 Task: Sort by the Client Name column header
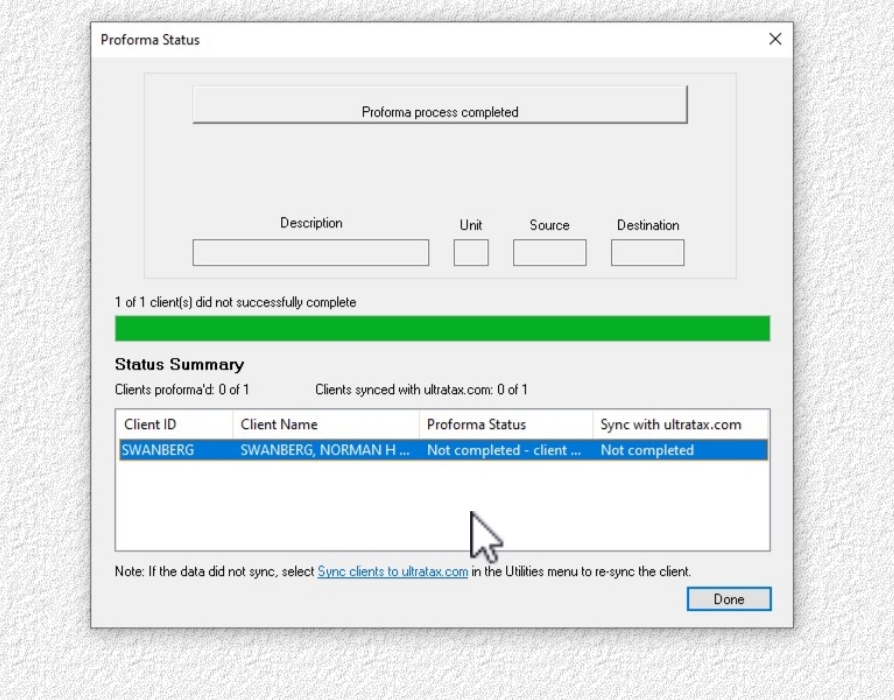coord(325,425)
